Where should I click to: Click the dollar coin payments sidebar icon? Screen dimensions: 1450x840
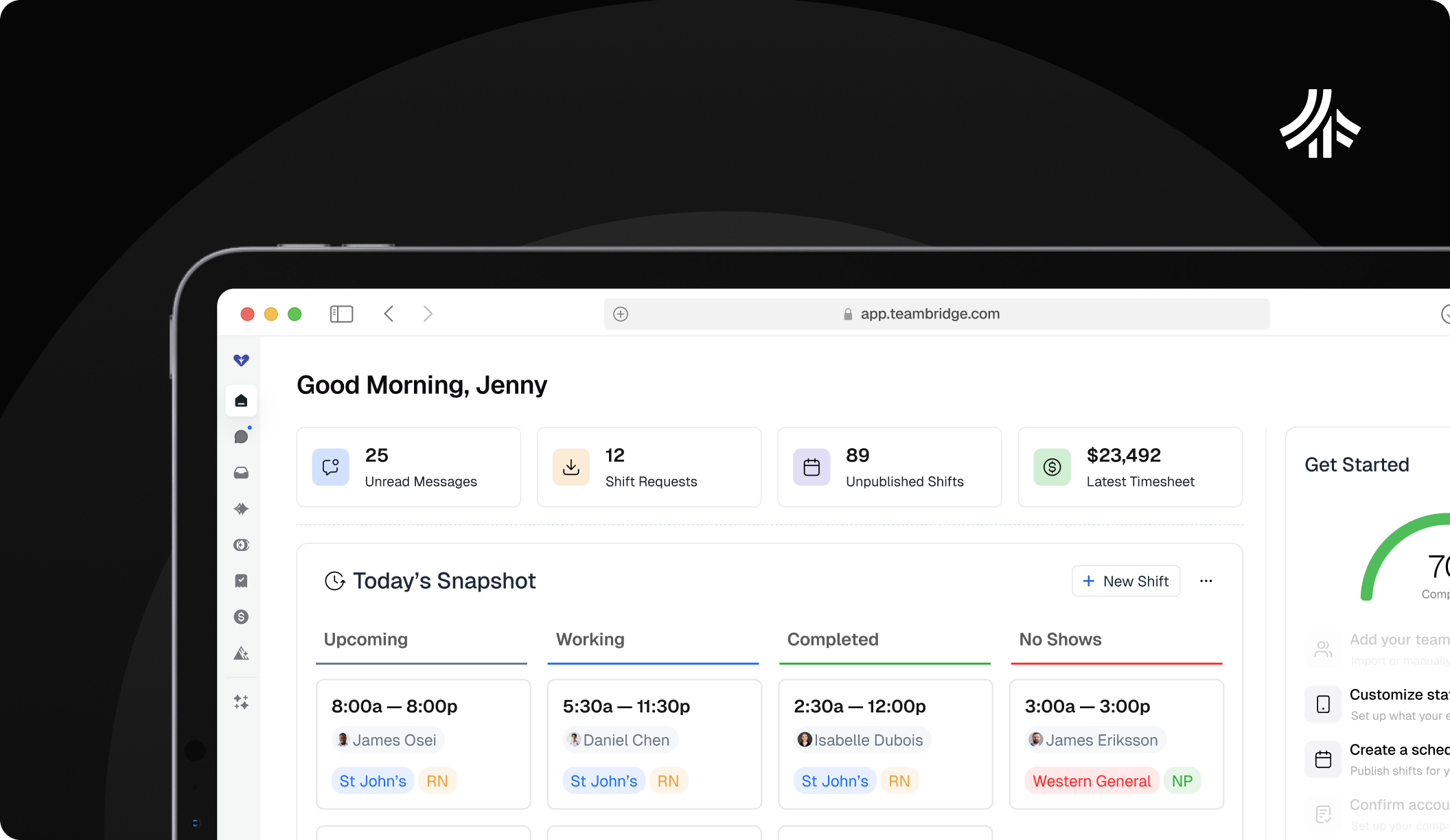[241, 617]
